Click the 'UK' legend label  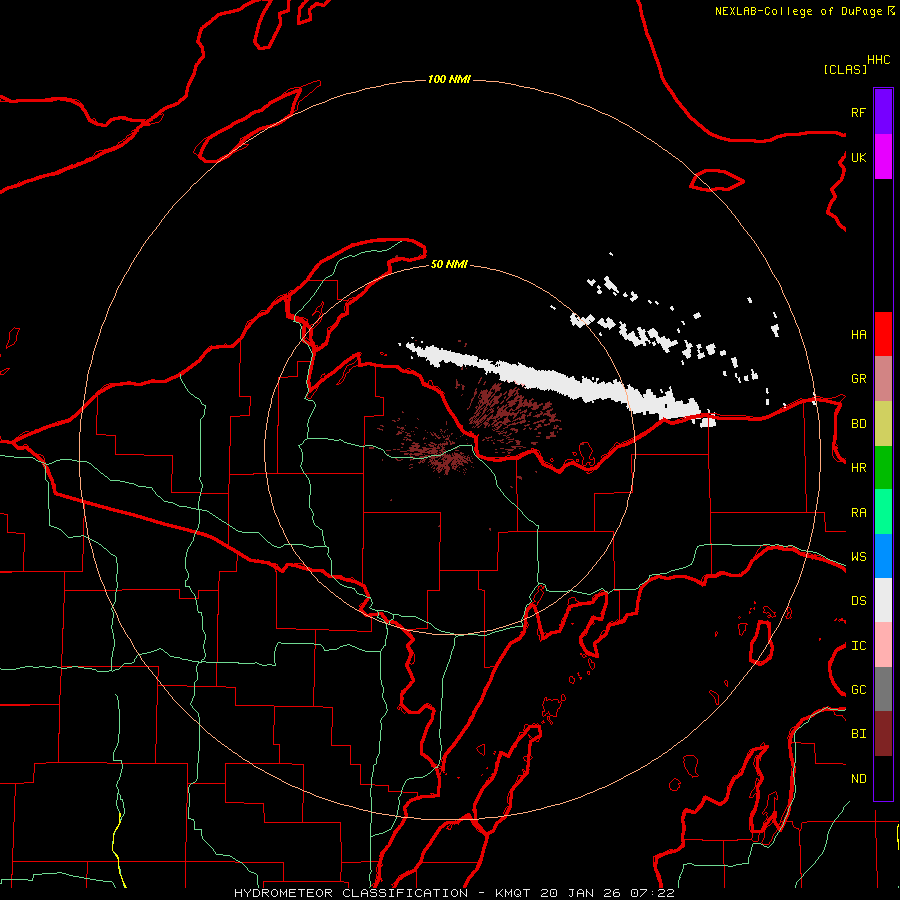[858, 157]
